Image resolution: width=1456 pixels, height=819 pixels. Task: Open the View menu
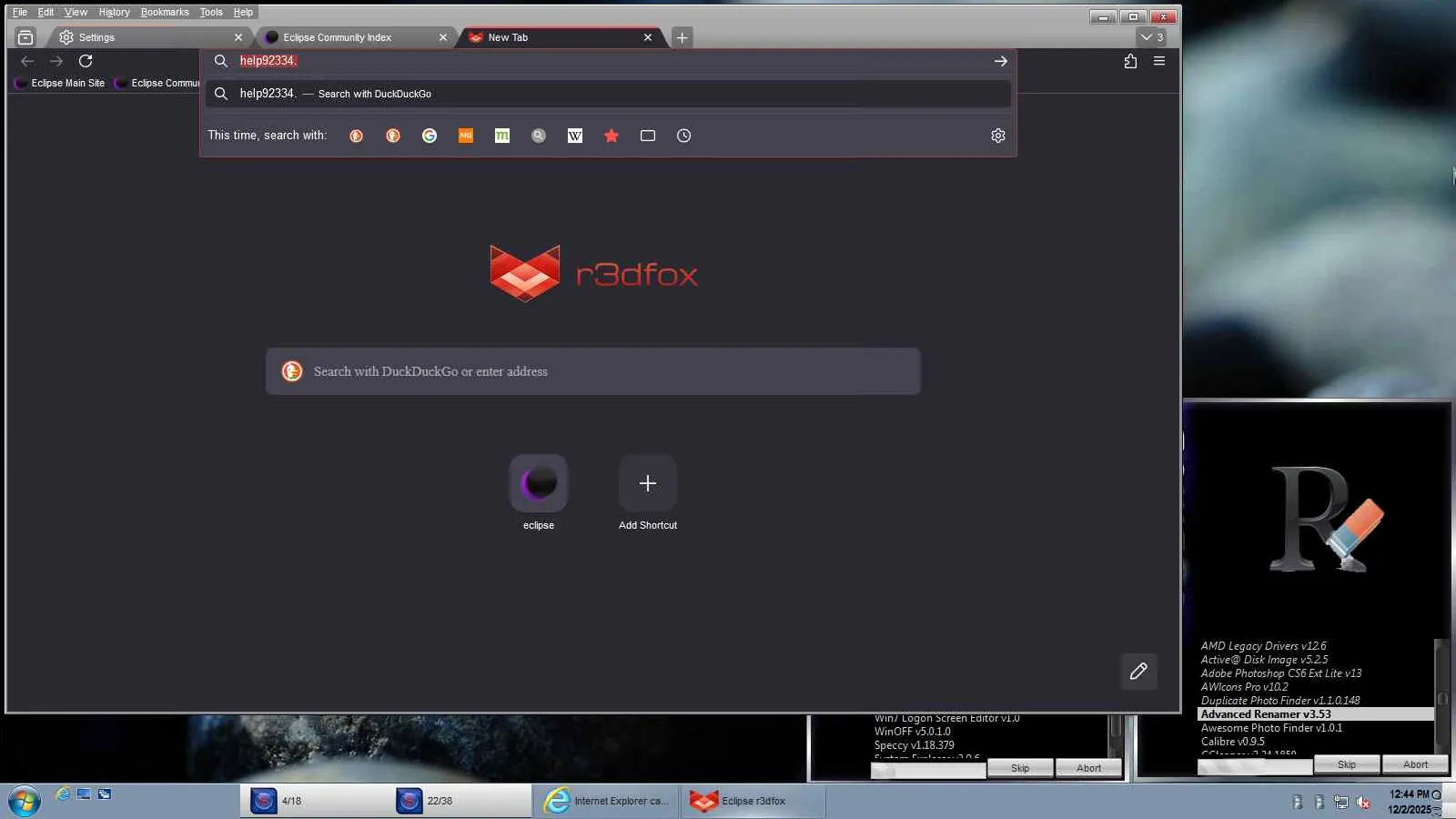pos(76,12)
